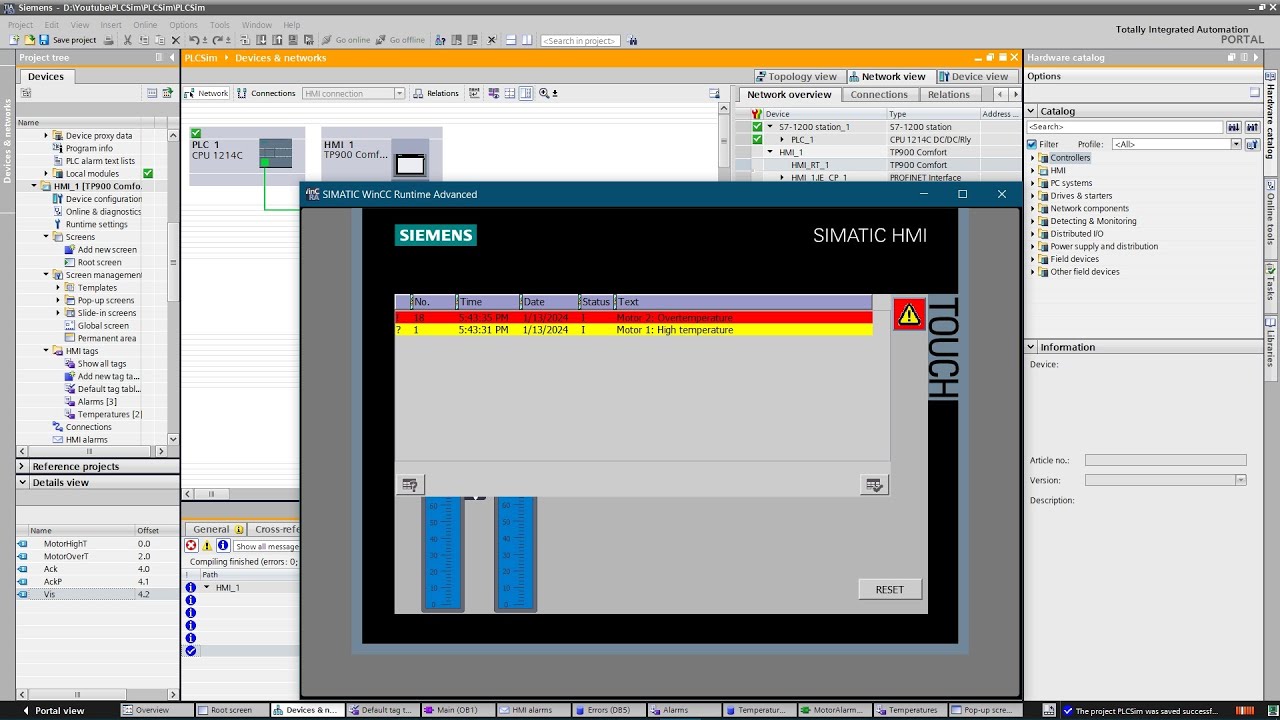Open the Connections tab in overview pane

pyautogui.click(x=879, y=94)
